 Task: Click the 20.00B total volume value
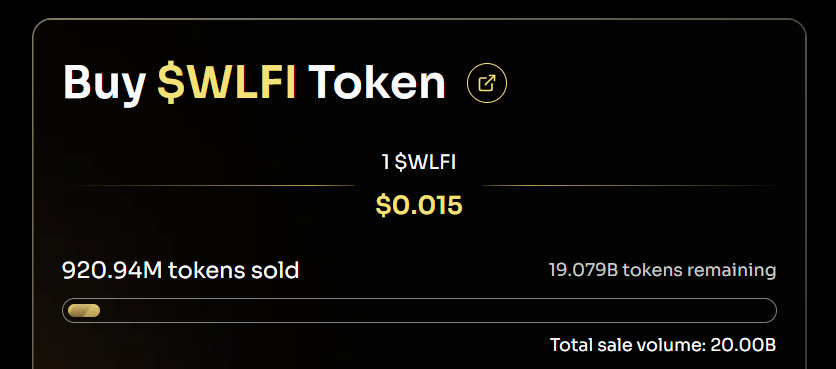(743, 345)
